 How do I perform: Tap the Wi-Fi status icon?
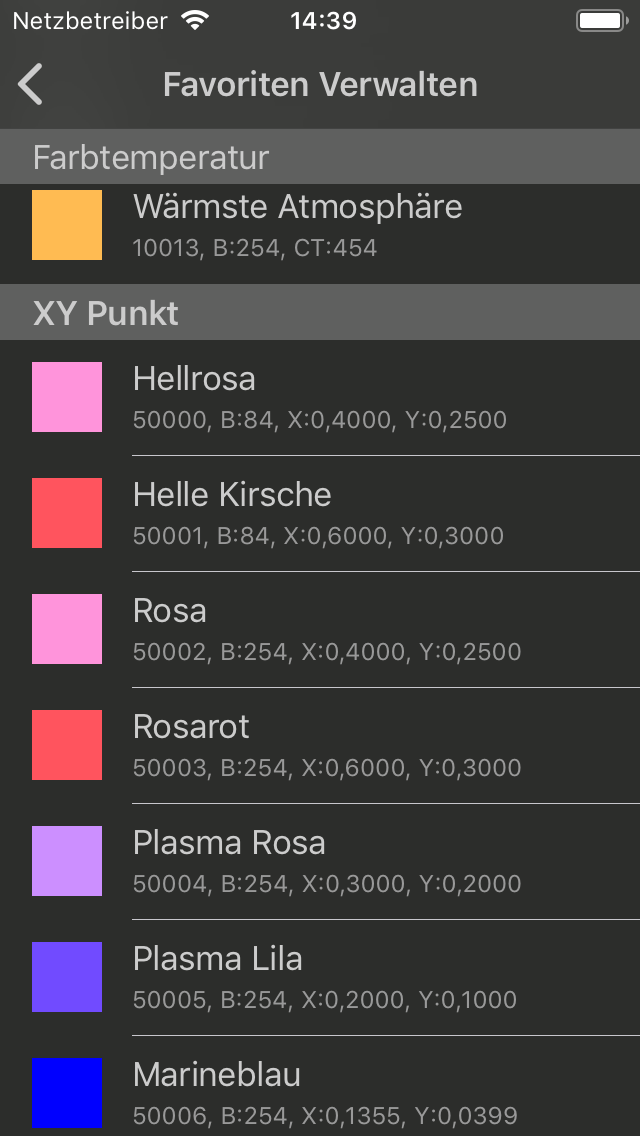(195, 21)
